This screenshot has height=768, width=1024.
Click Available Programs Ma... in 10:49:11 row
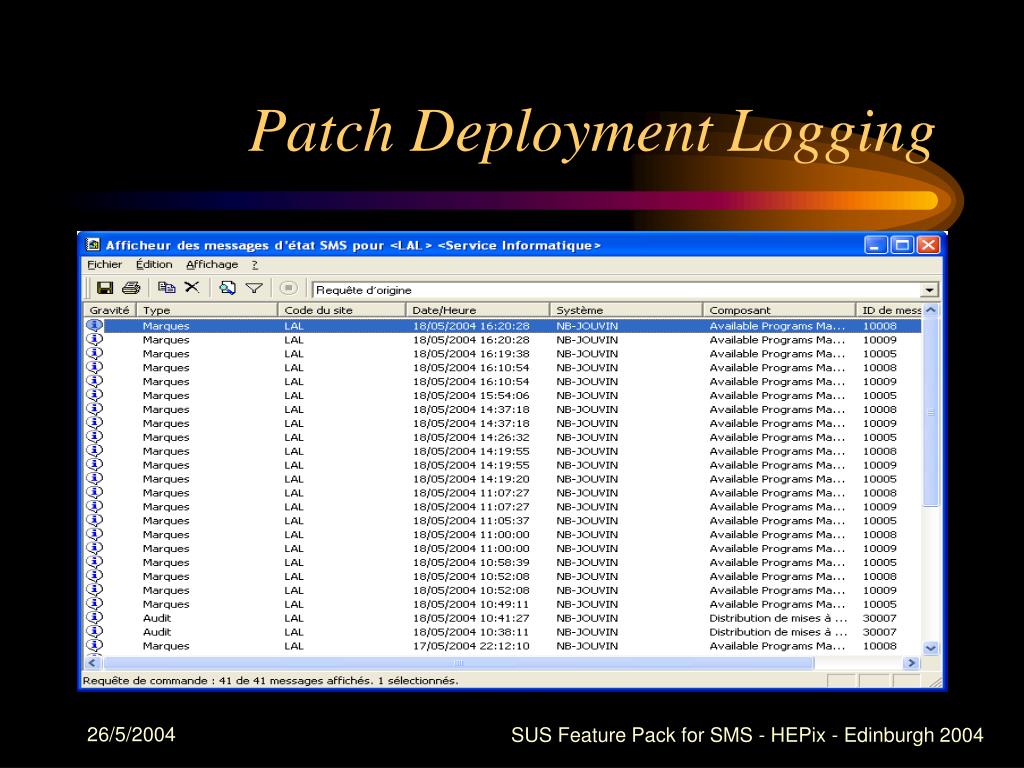777,604
